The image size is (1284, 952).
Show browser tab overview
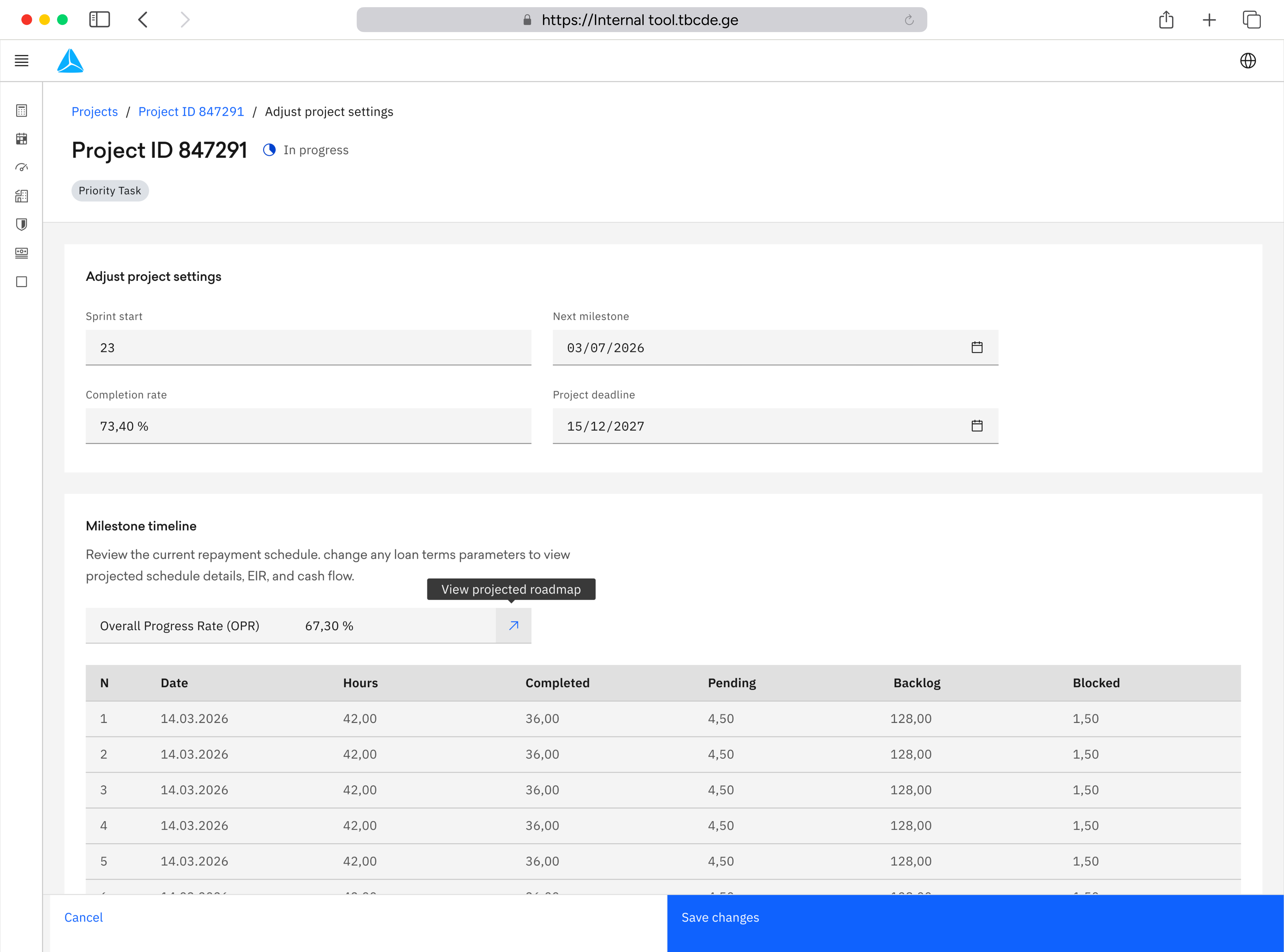[1252, 20]
